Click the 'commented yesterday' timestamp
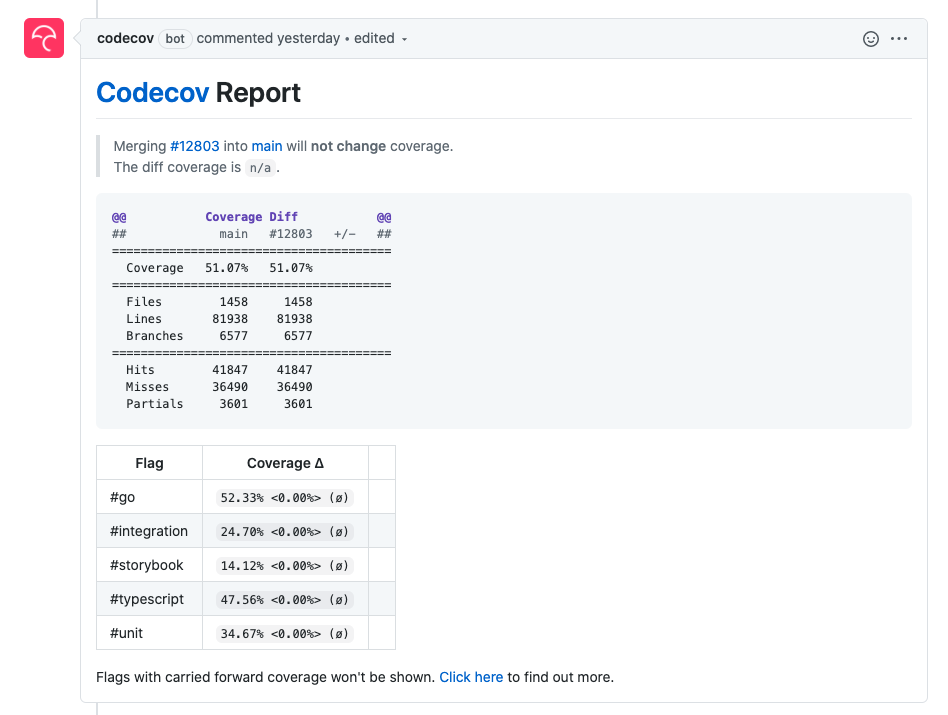Viewport: 948px width, 715px height. [x=268, y=38]
